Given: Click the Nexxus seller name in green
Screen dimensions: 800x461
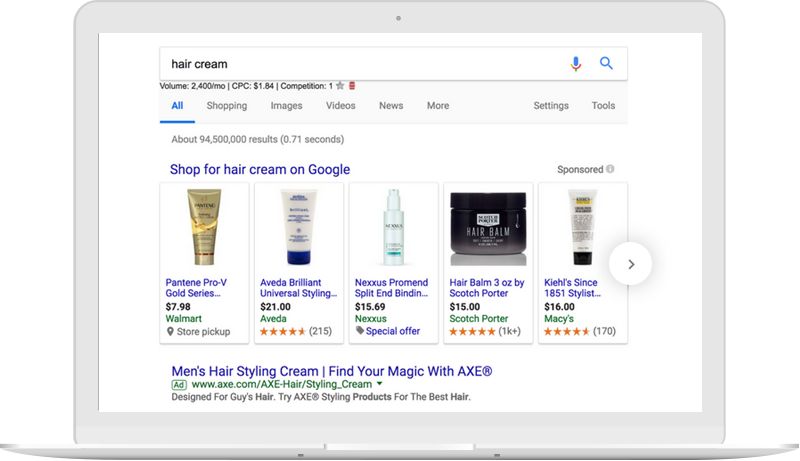Looking at the screenshot, I should point(370,319).
